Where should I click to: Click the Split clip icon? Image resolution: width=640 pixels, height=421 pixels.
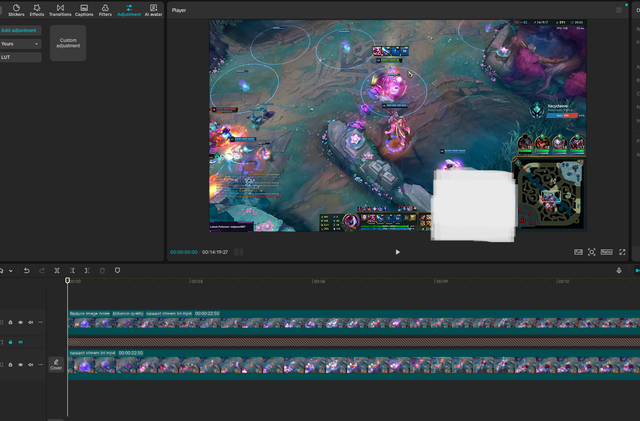coord(57,270)
